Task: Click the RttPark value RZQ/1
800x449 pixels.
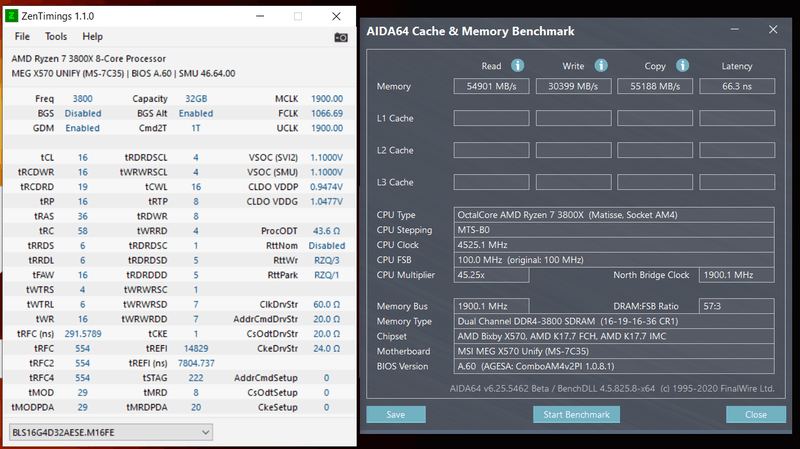Action: 327,275
